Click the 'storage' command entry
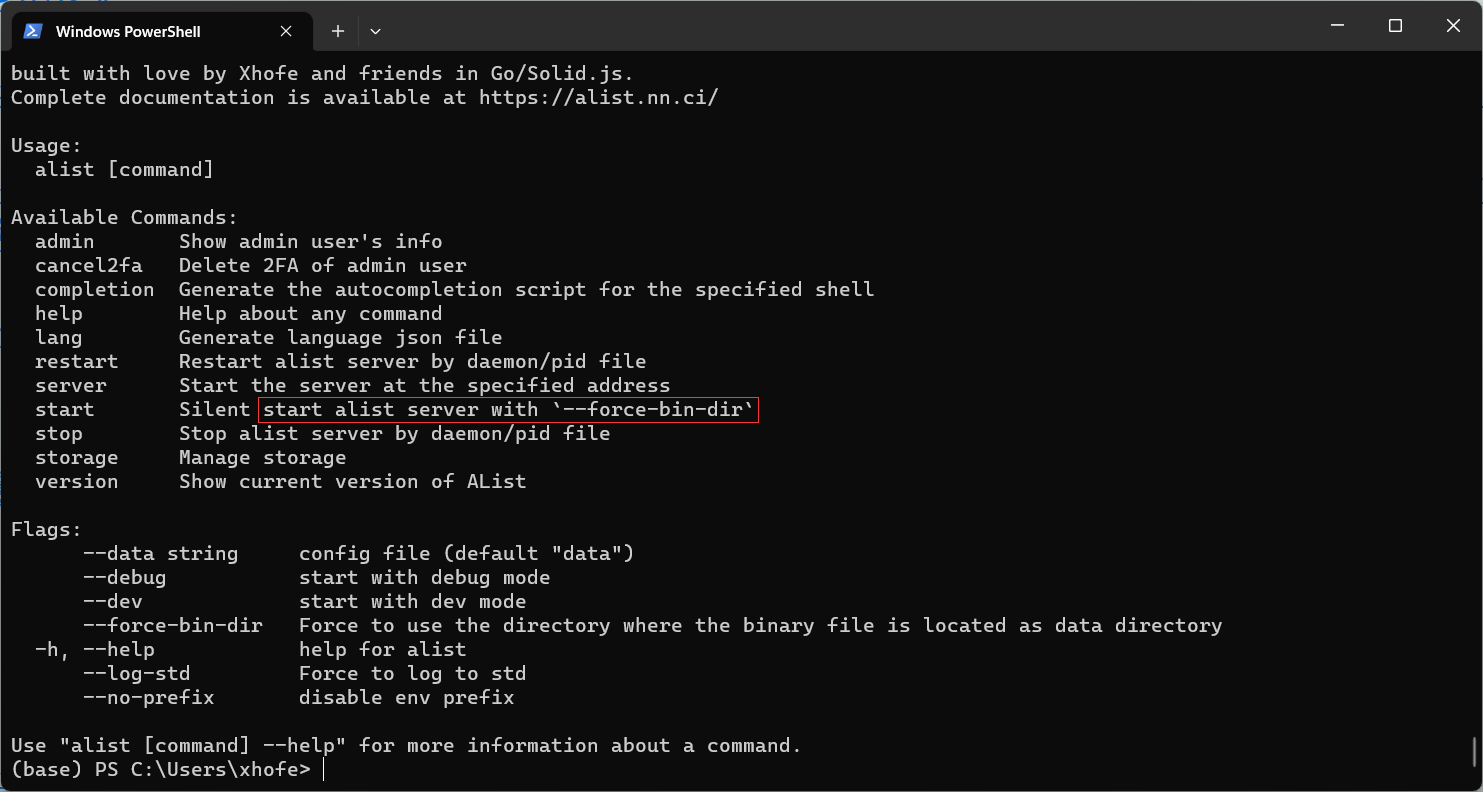The image size is (1483, 792). 76,457
